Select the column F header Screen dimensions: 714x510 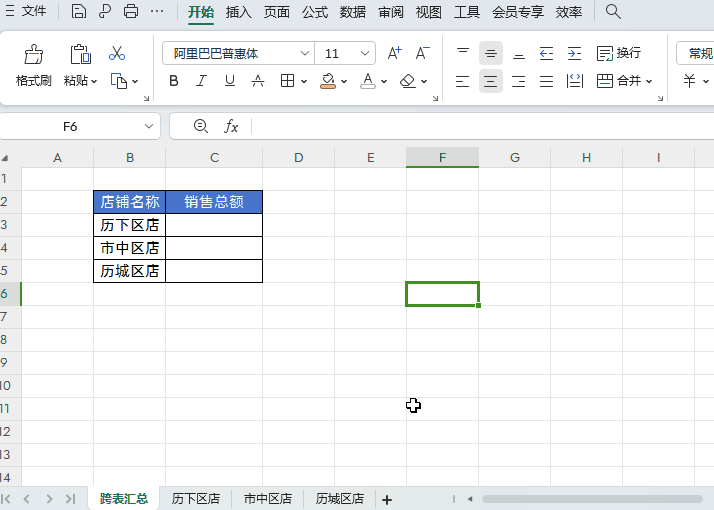(x=442, y=158)
